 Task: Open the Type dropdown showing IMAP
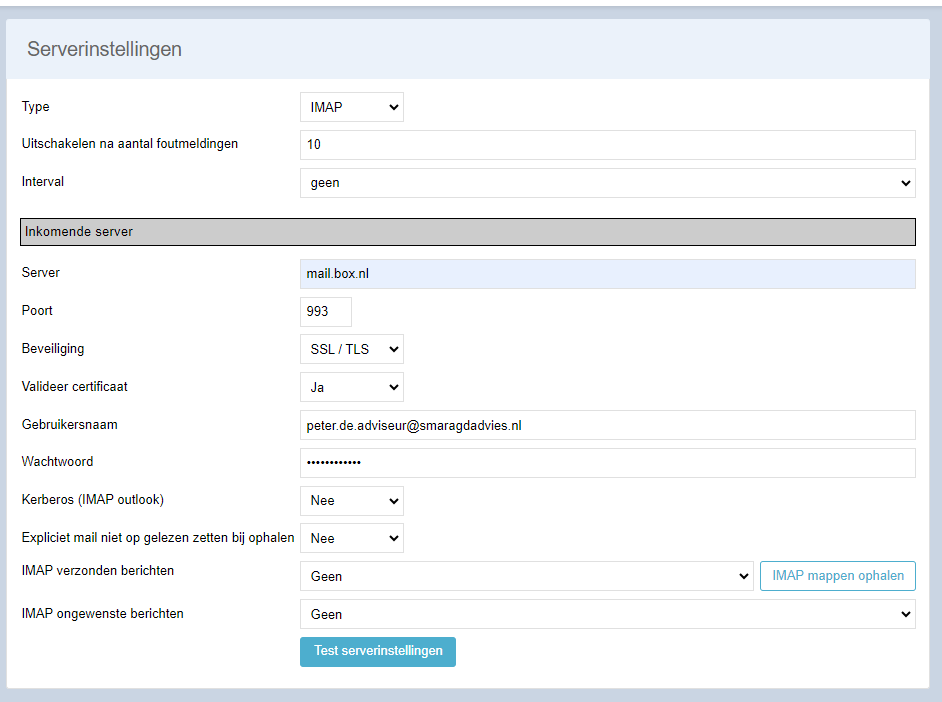(351, 107)
